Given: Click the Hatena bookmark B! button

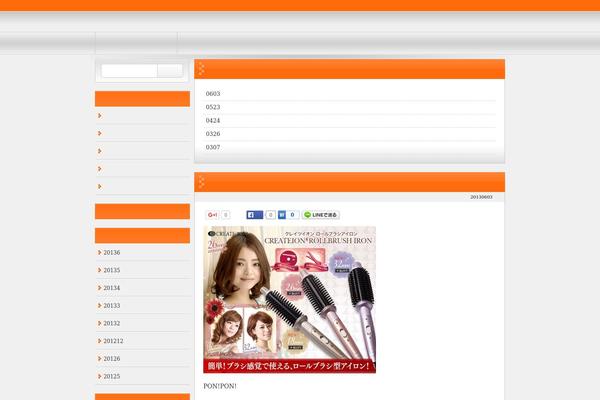Looking at the screenshot, I should coord(282,215).
